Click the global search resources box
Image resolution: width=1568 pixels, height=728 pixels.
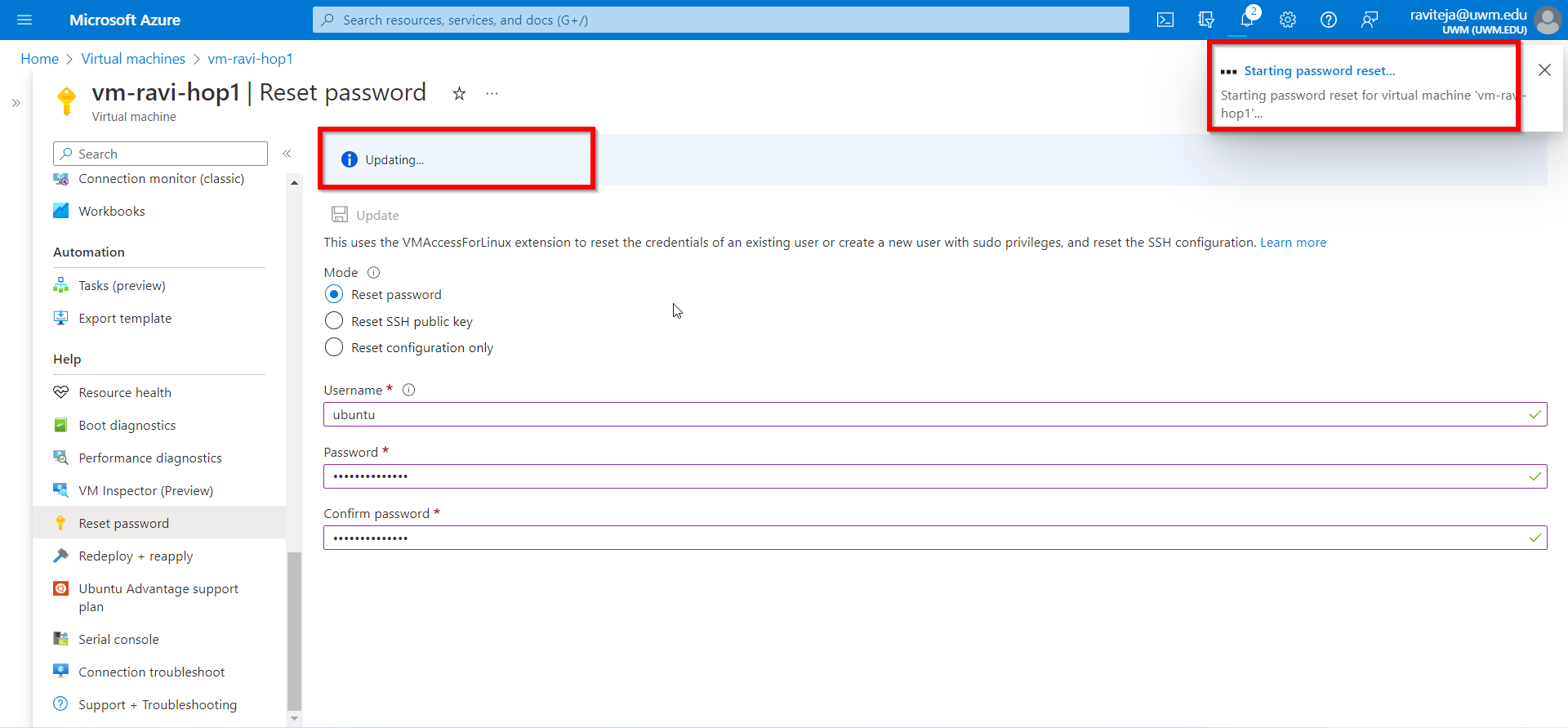721,20
